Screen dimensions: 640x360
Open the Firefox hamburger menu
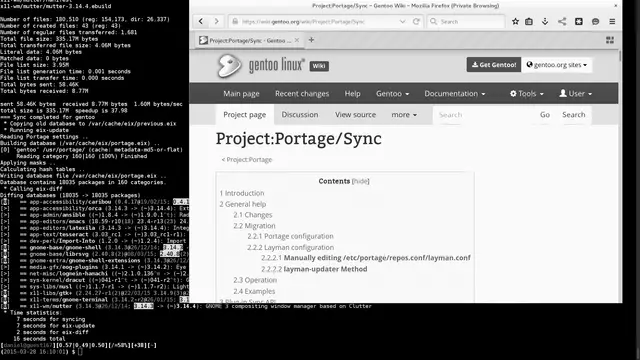click(612, 22)
